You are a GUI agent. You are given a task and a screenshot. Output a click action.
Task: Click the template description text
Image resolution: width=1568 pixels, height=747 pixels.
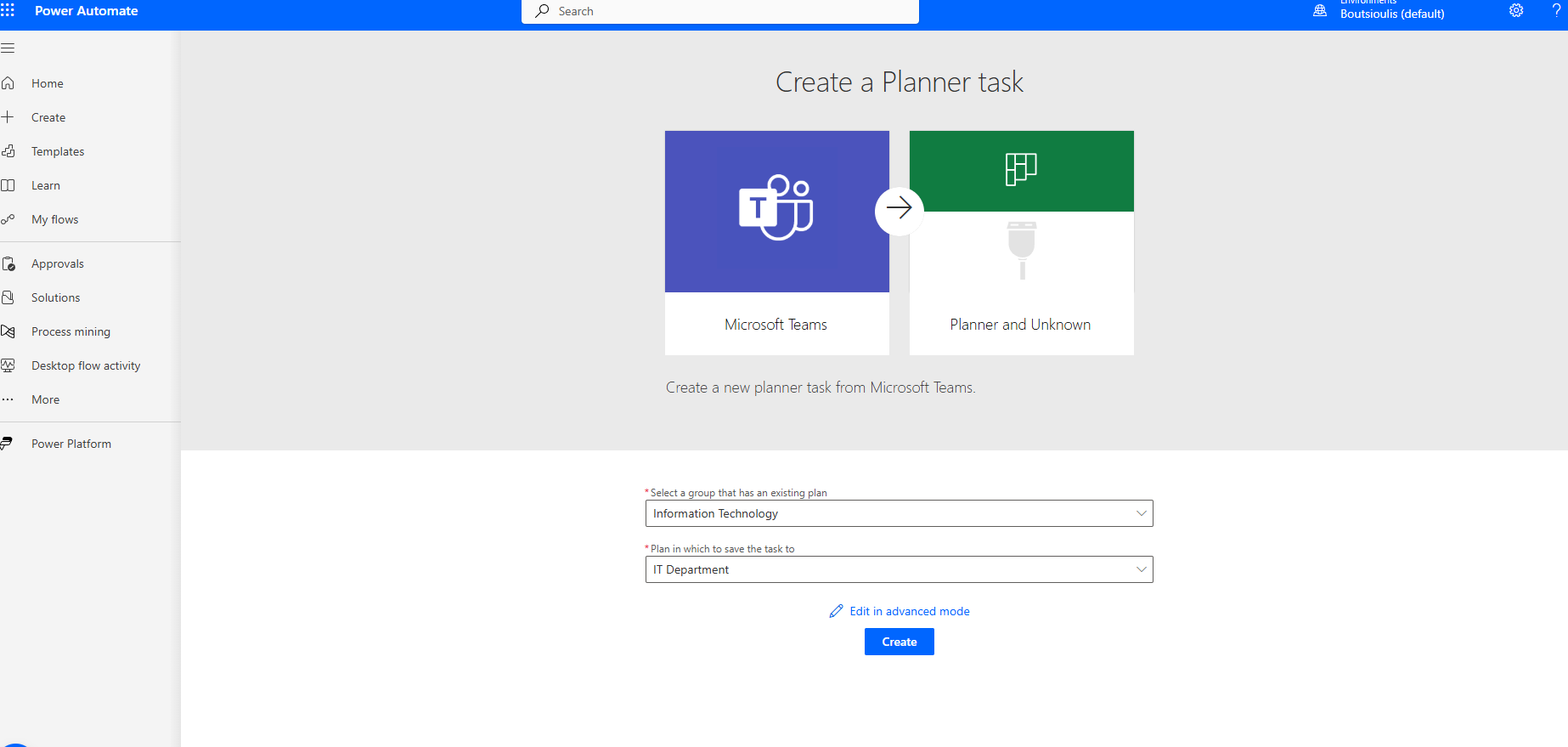(821, 388)
